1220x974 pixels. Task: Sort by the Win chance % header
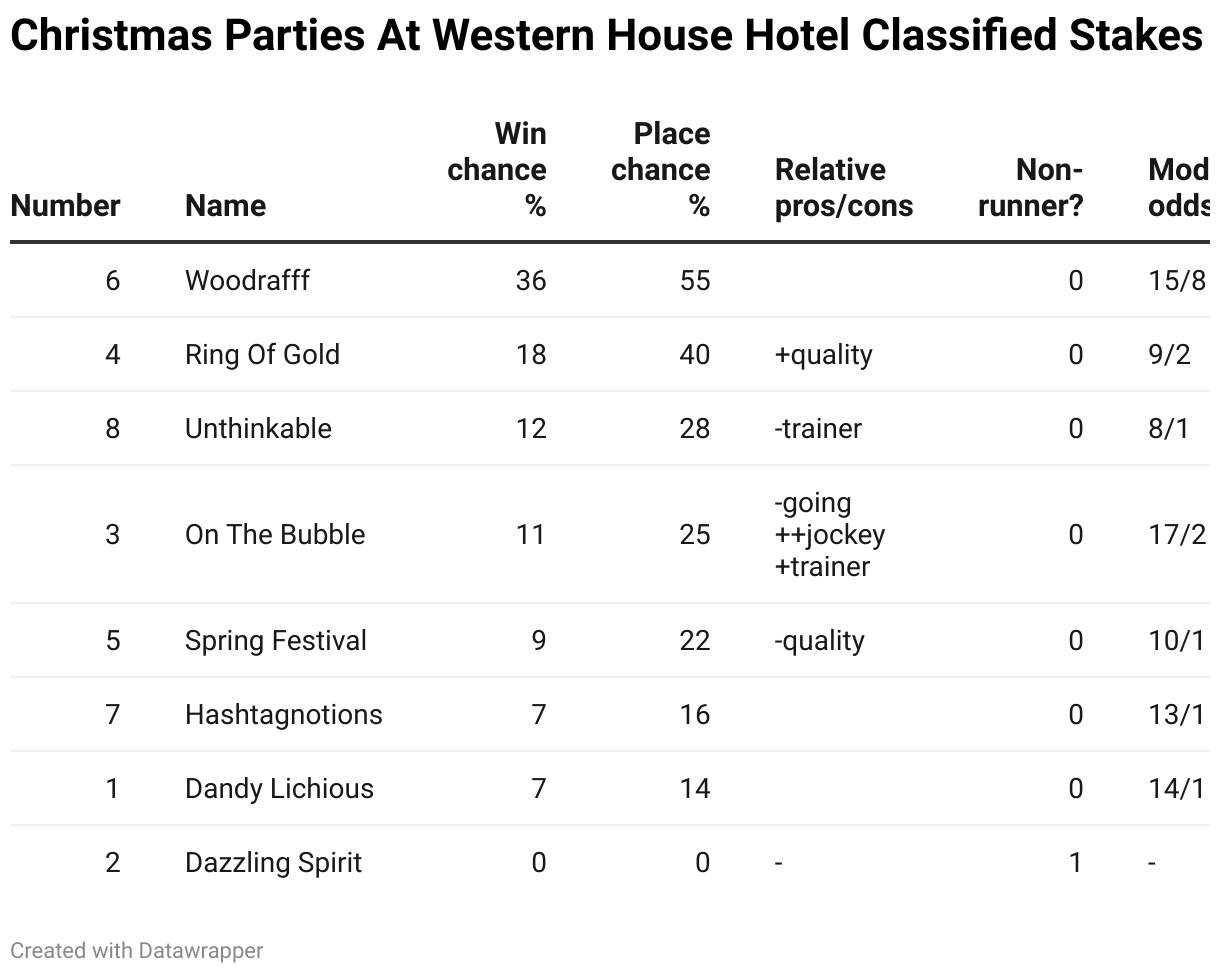pyautogui.click(x=497, y=170)
